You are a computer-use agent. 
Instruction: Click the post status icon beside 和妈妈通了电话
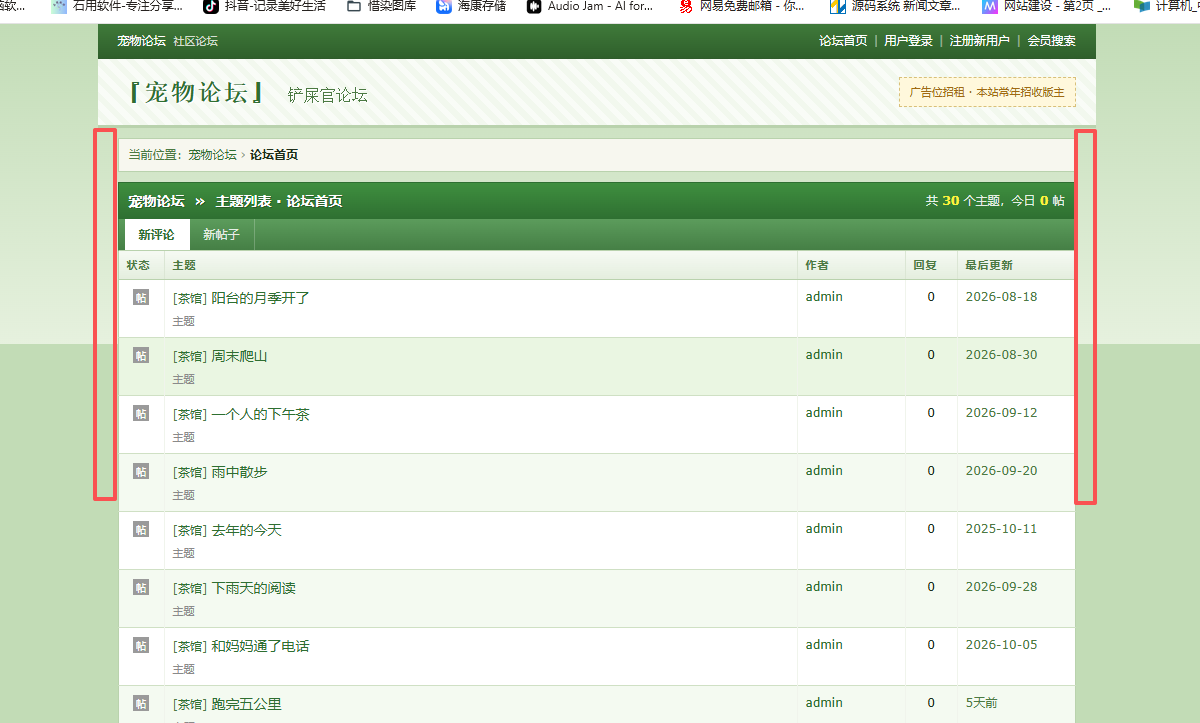[x=141, y=645]
